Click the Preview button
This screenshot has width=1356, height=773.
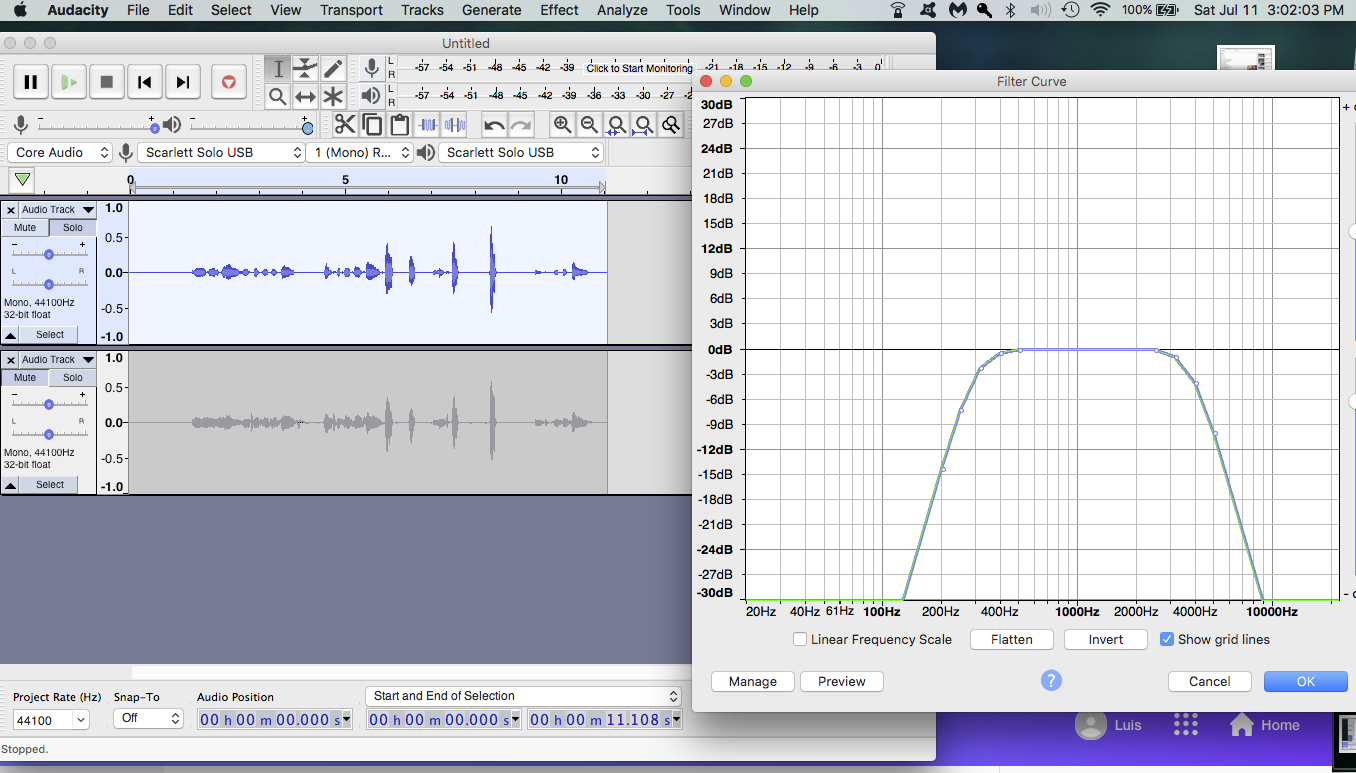[x=842, y=681]
